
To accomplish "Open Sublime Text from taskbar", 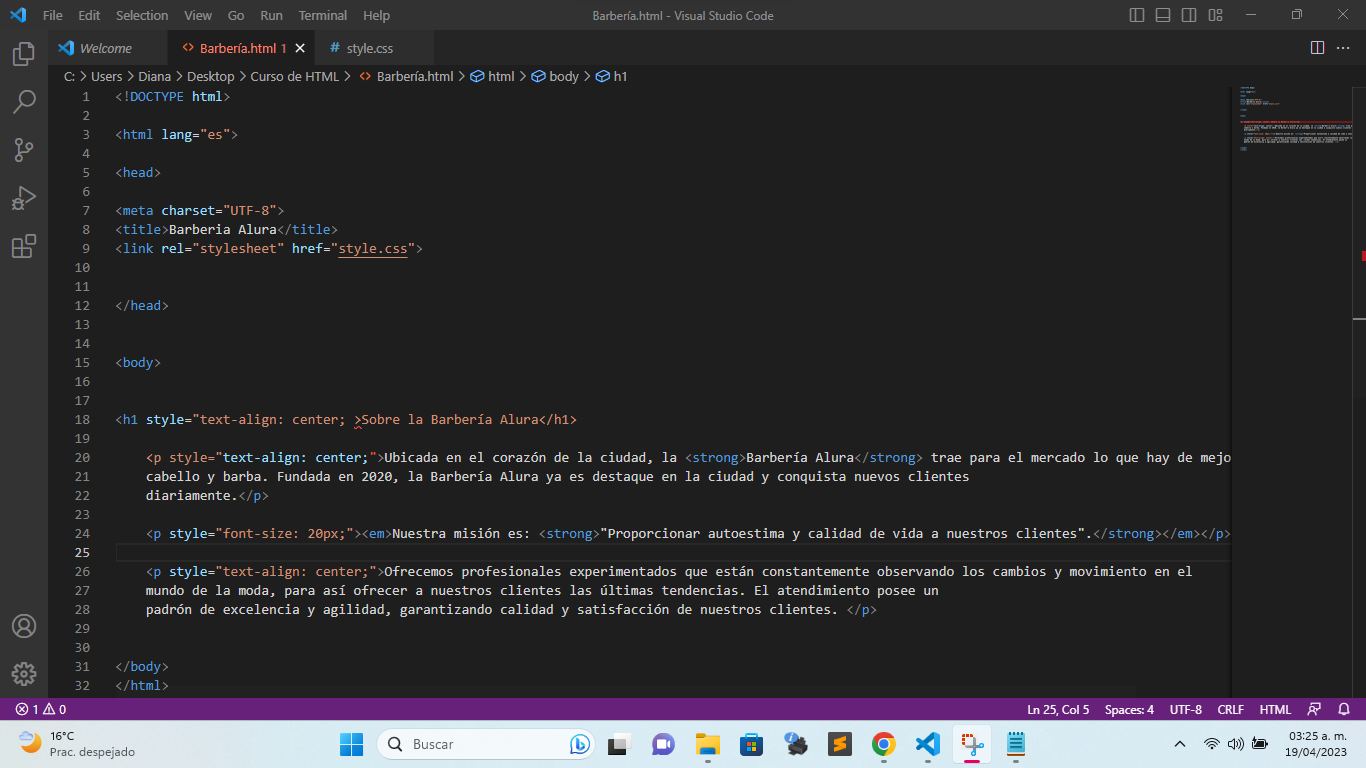I will pyautogui.click(x=839, y=744).
